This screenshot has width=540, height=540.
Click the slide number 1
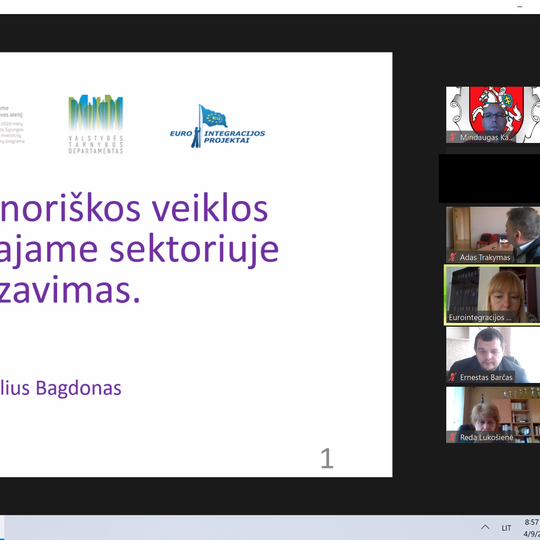click(x=327, y=458)
